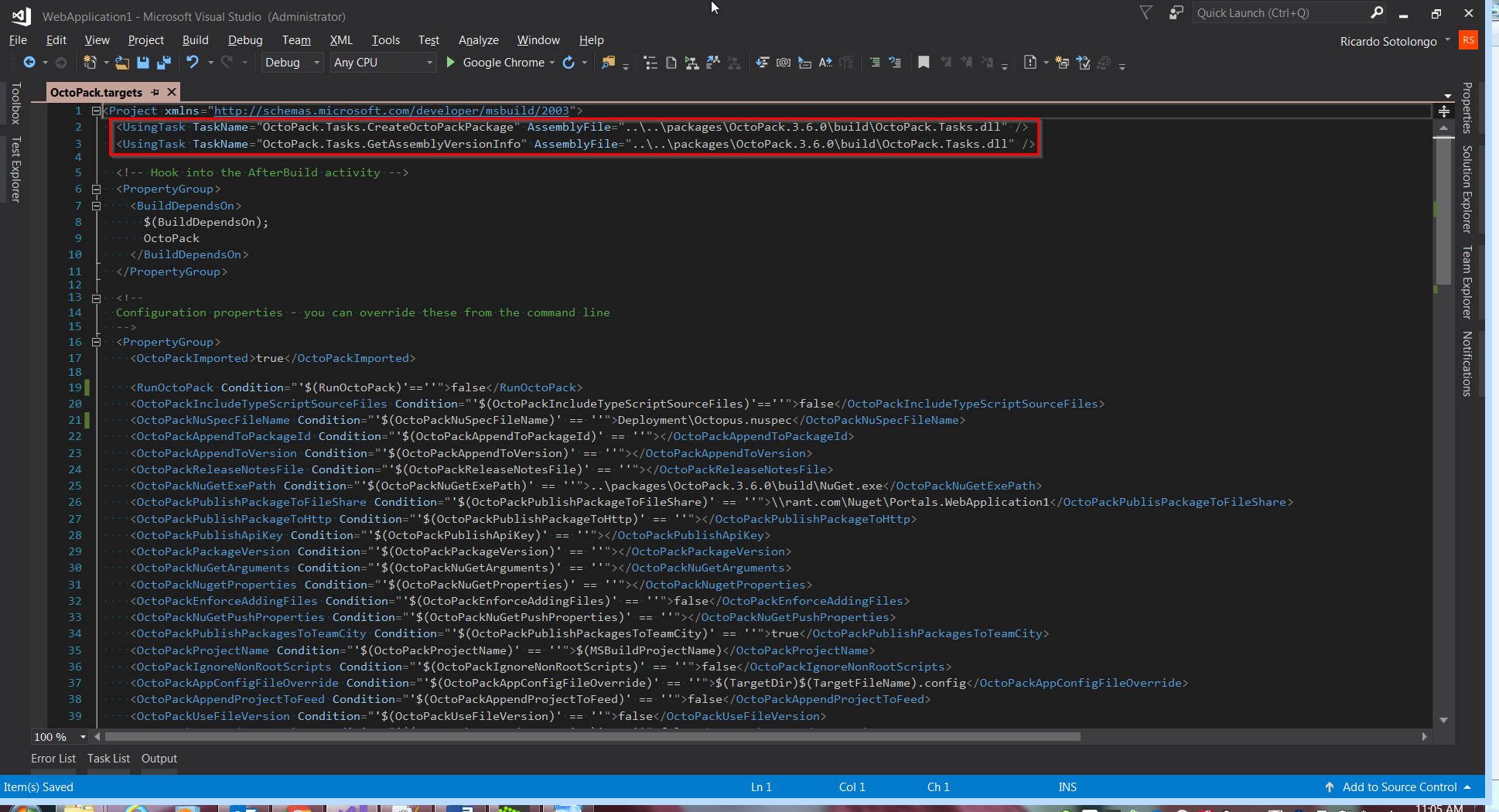Viewport: 1499px width, 812px height.
Task: Open the File menu
Action: 18,40
